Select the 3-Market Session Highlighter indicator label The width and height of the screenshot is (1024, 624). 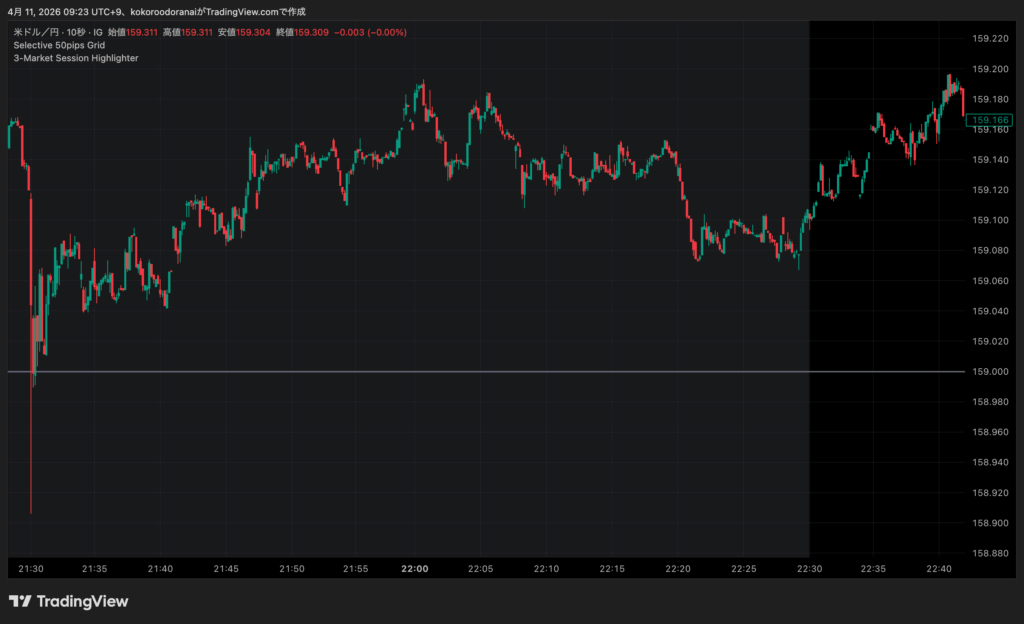pos(76,58)
